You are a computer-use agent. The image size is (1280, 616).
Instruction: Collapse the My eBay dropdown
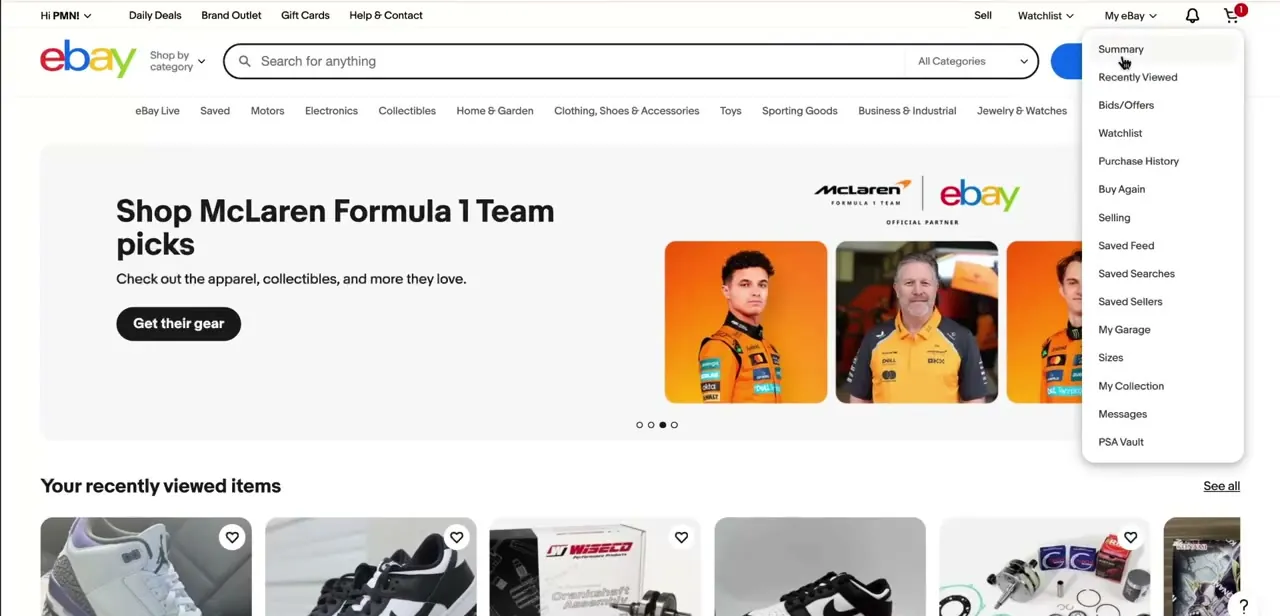pos(1131,15)
